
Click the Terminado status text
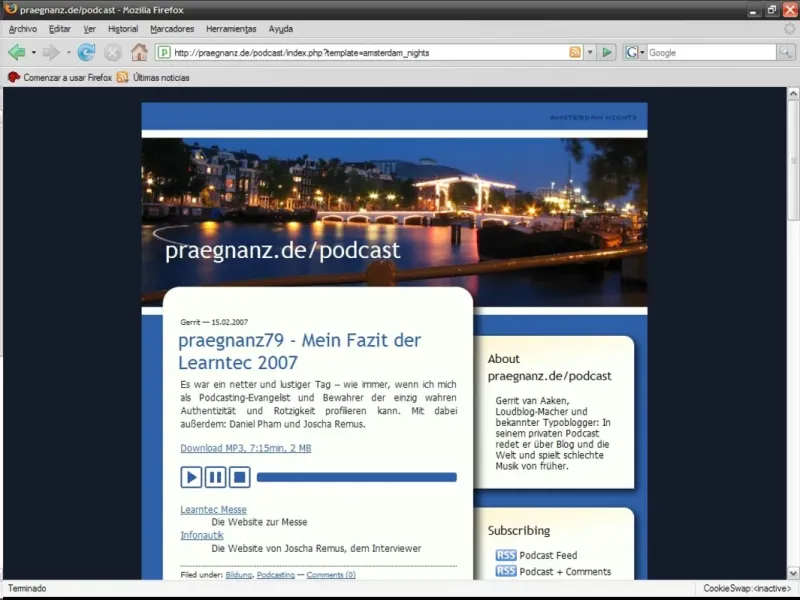pos(27,588)
